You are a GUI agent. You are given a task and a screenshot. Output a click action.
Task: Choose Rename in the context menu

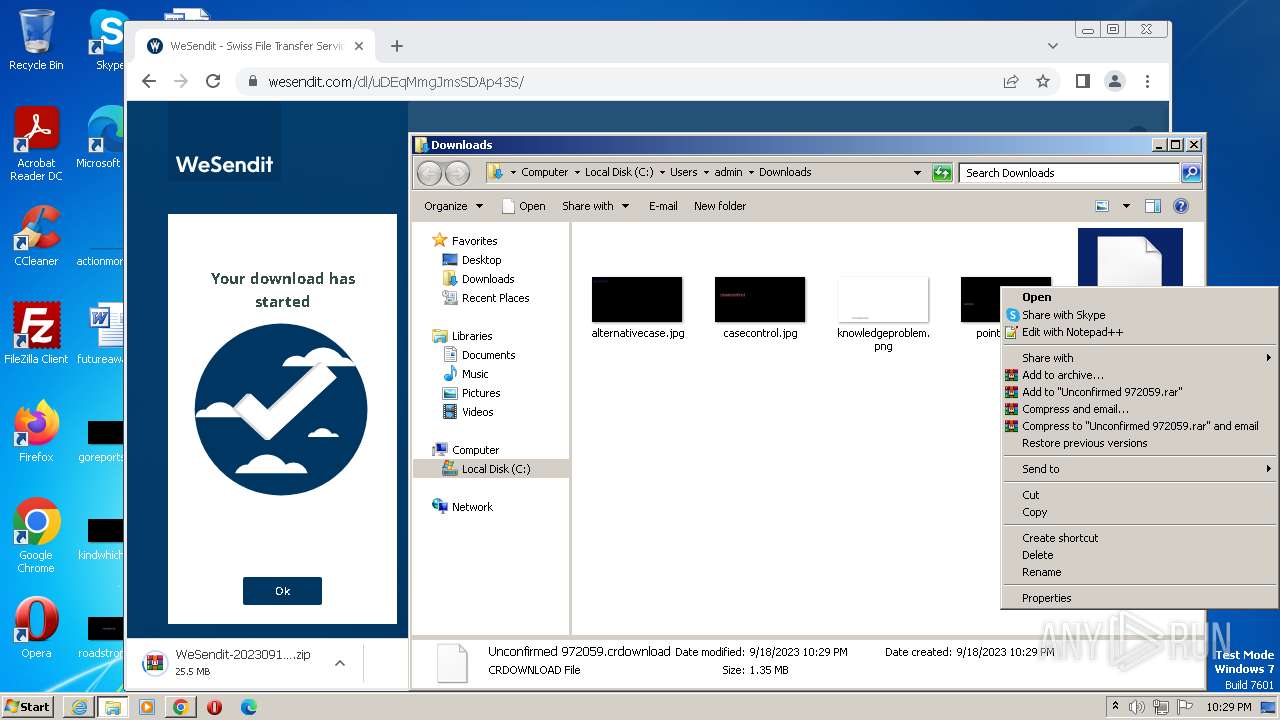(x=1140, y=572)
